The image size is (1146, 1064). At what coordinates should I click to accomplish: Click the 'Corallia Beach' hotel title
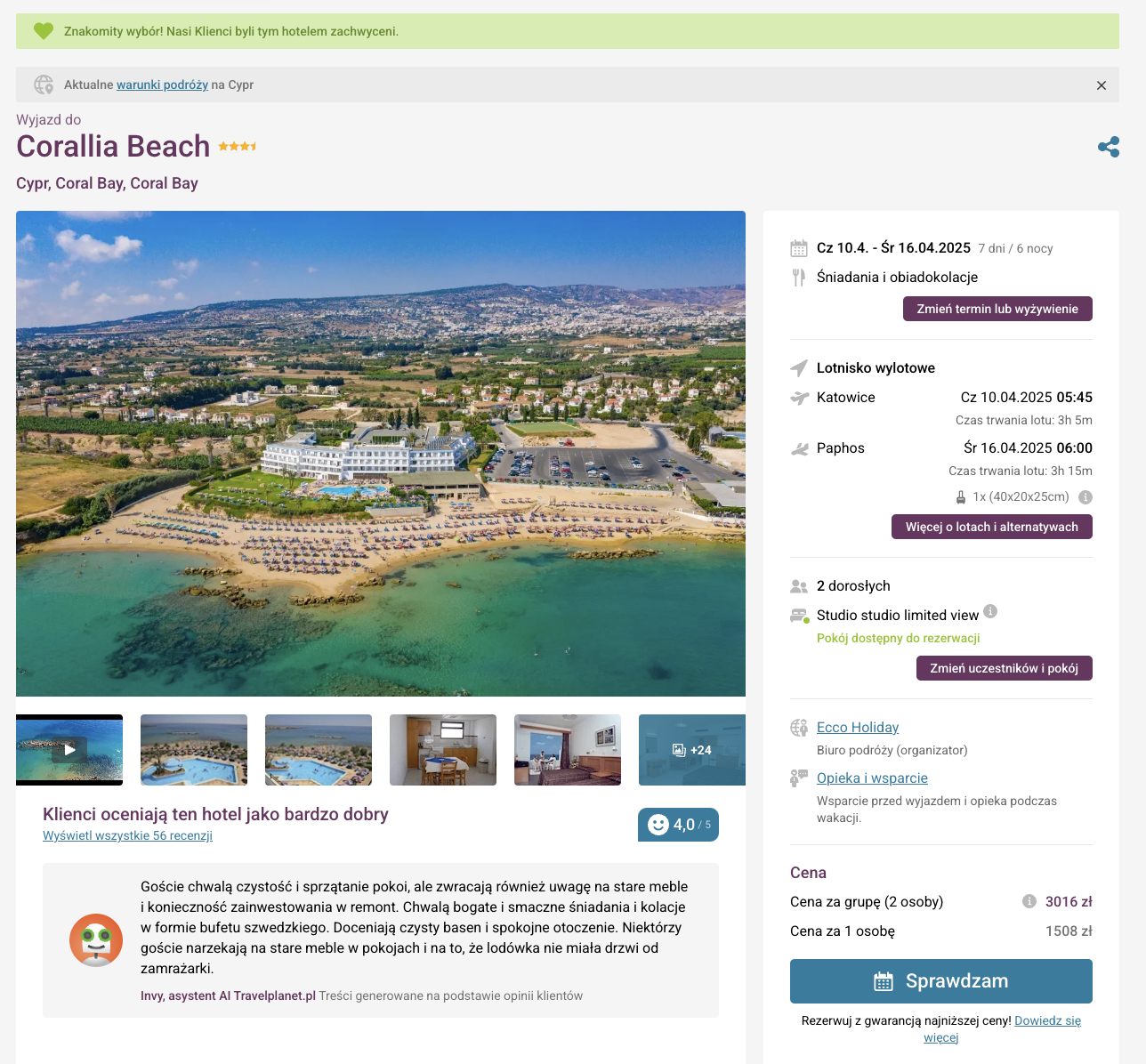point(113,146)
